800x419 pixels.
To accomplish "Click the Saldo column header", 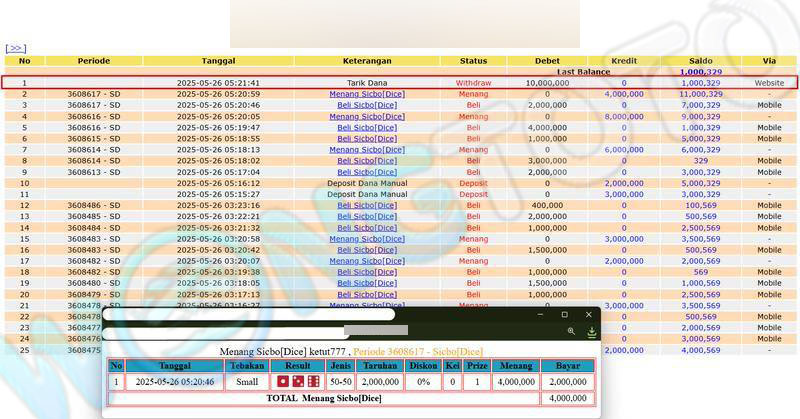I will coord(700,61).
